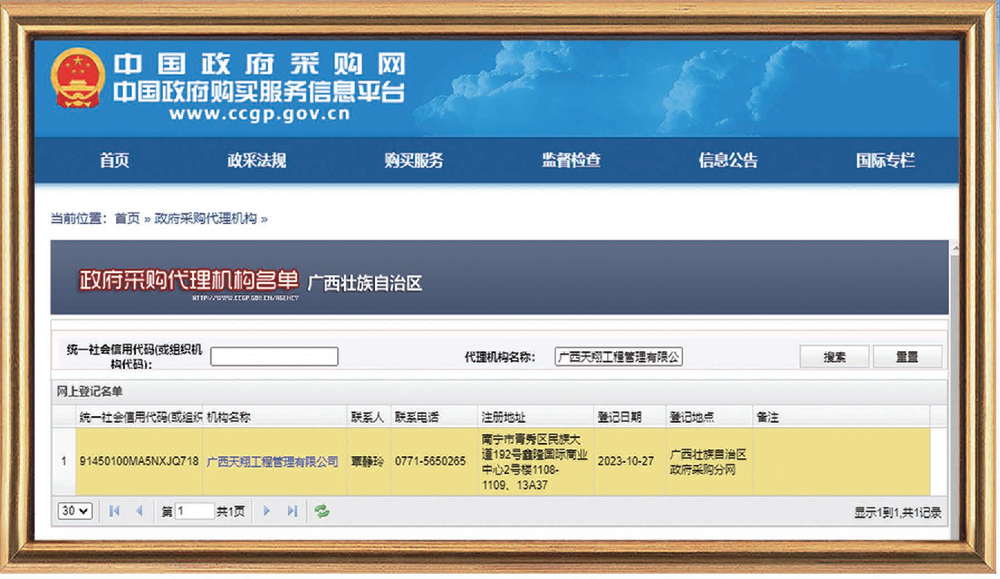Click the 登记地点 column header
Screen dimensions: 1000x579
click(709, 417)
